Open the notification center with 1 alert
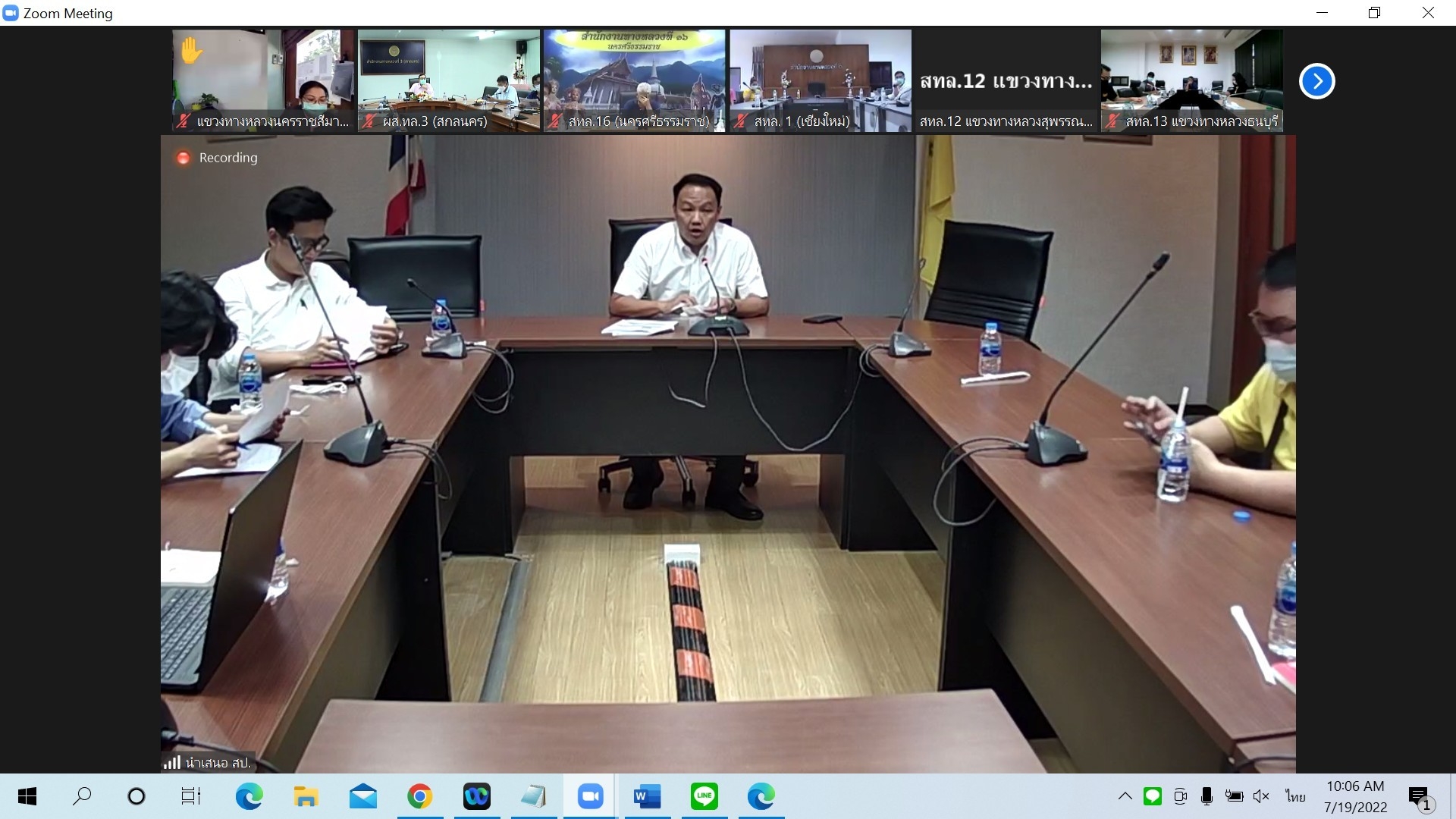This screenshot has width=1456, height=819. pos(1419,798)
